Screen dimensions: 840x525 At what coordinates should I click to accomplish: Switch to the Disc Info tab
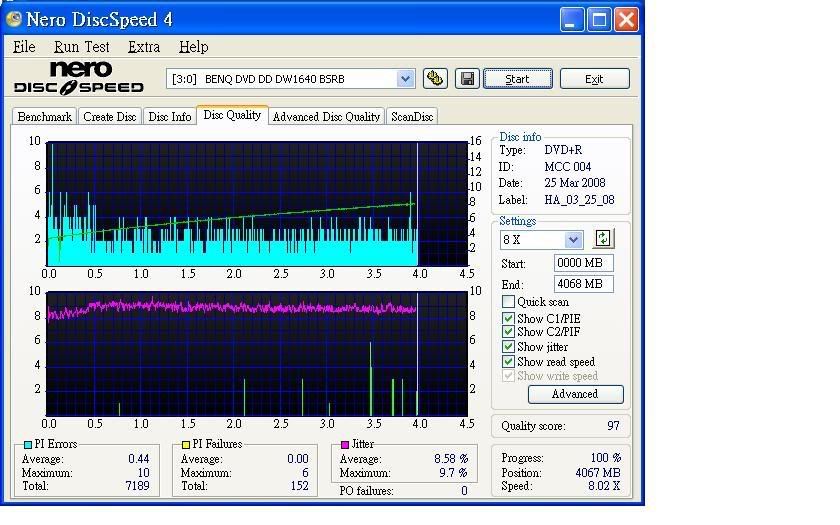[x=170, y=117]
